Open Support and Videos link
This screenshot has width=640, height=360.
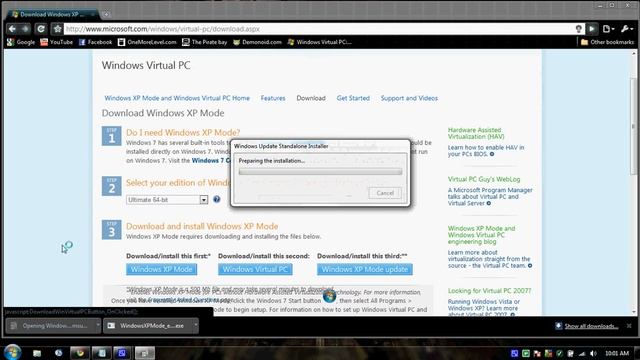click(x=409, y=98)
